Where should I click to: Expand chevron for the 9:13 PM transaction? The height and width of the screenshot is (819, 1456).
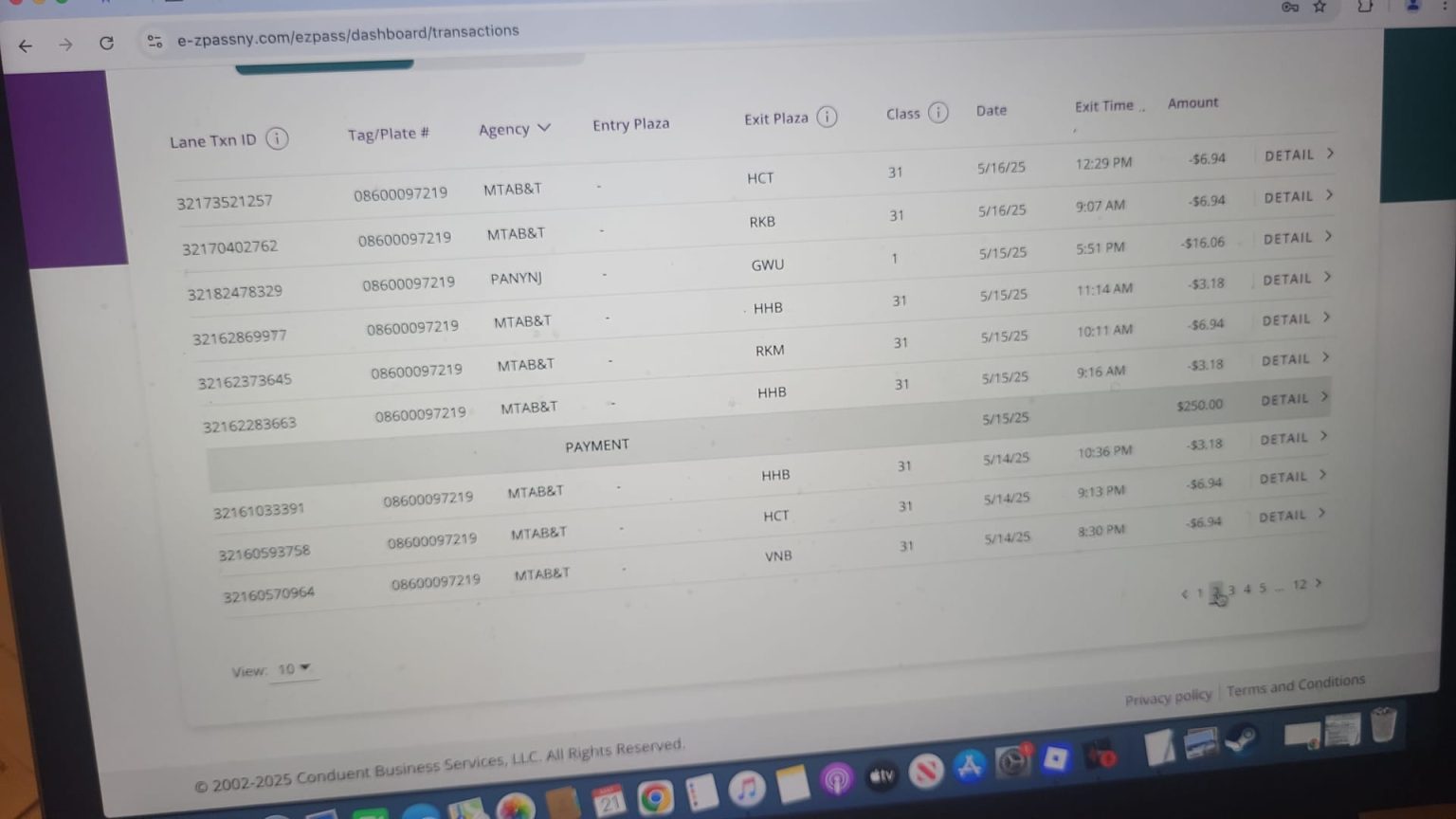click(1322, 475)
